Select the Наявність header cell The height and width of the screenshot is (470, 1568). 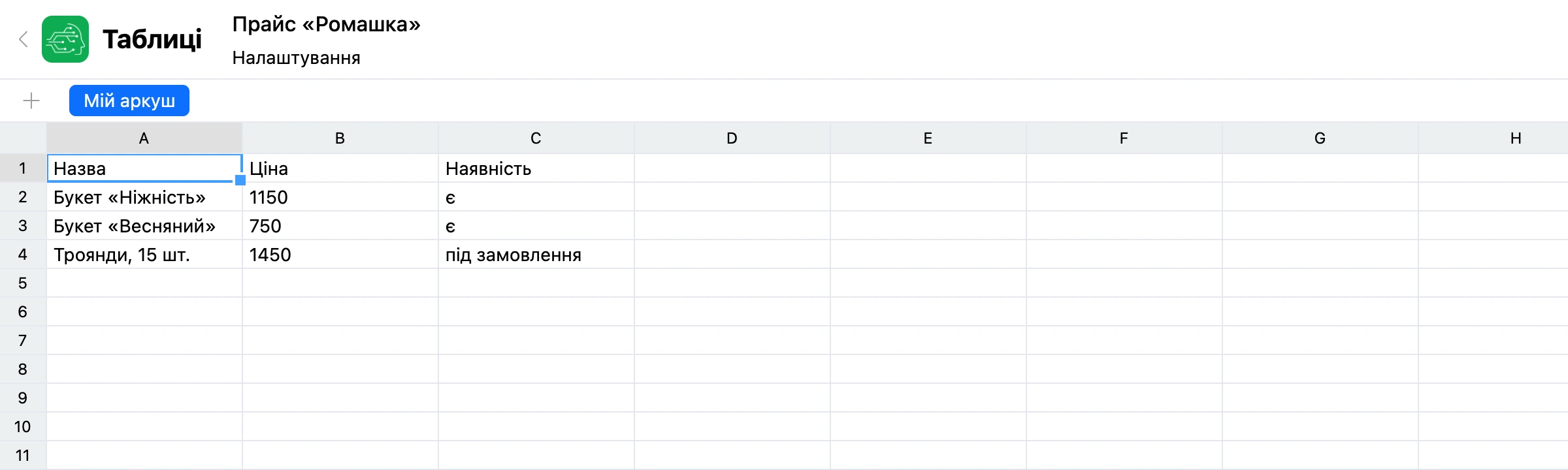coord(536,168)
